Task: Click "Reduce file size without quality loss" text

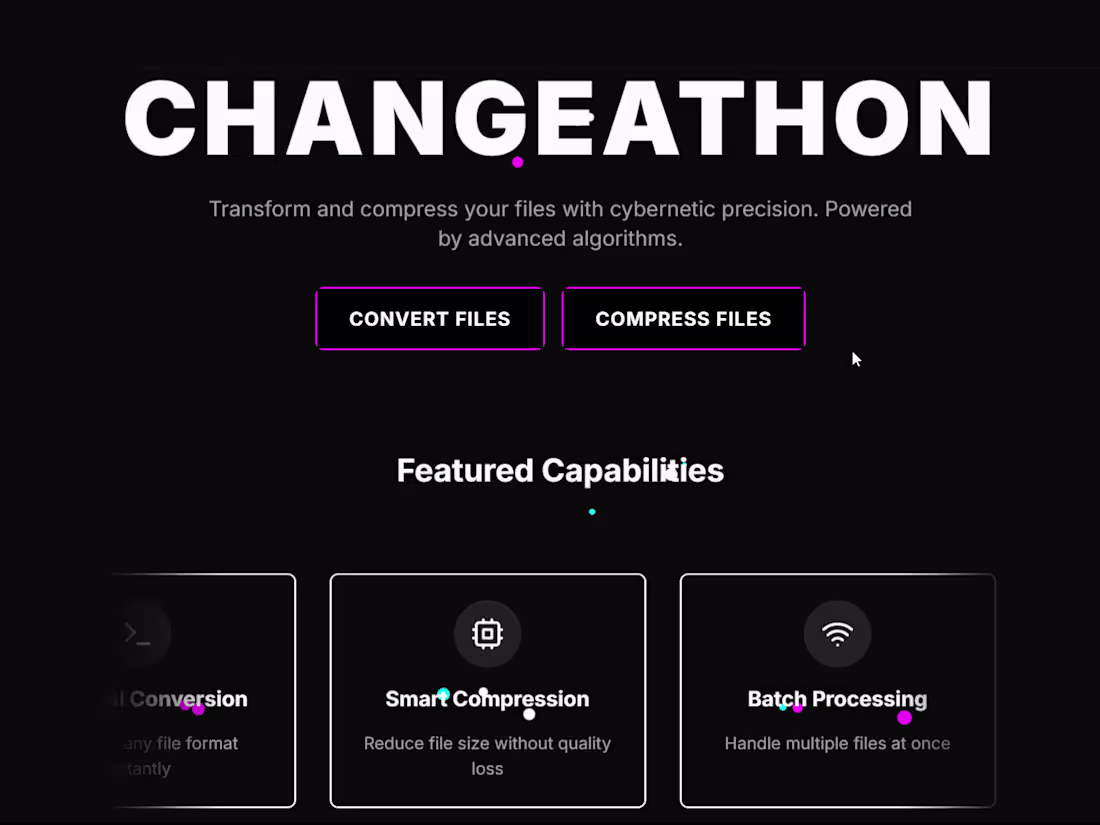Action: (x=487, y=756)
